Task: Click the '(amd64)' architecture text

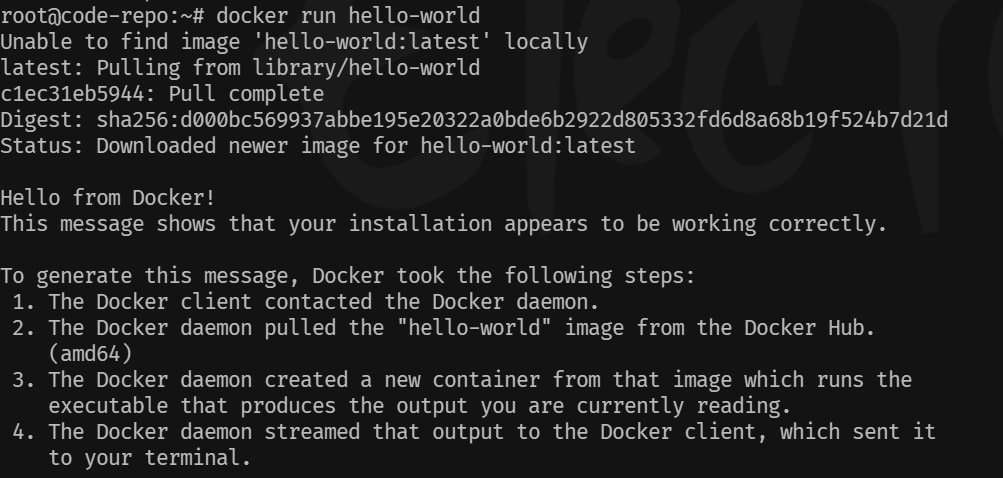Action: [x=90, y=354]
